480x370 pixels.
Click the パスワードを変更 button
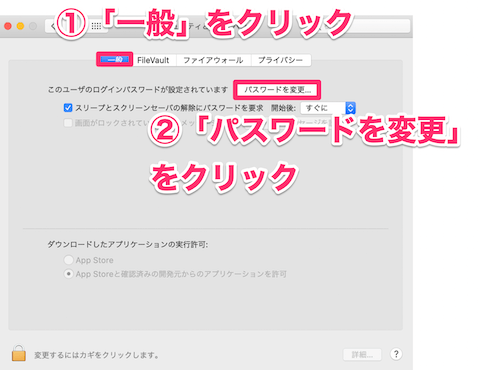(277, 90)
